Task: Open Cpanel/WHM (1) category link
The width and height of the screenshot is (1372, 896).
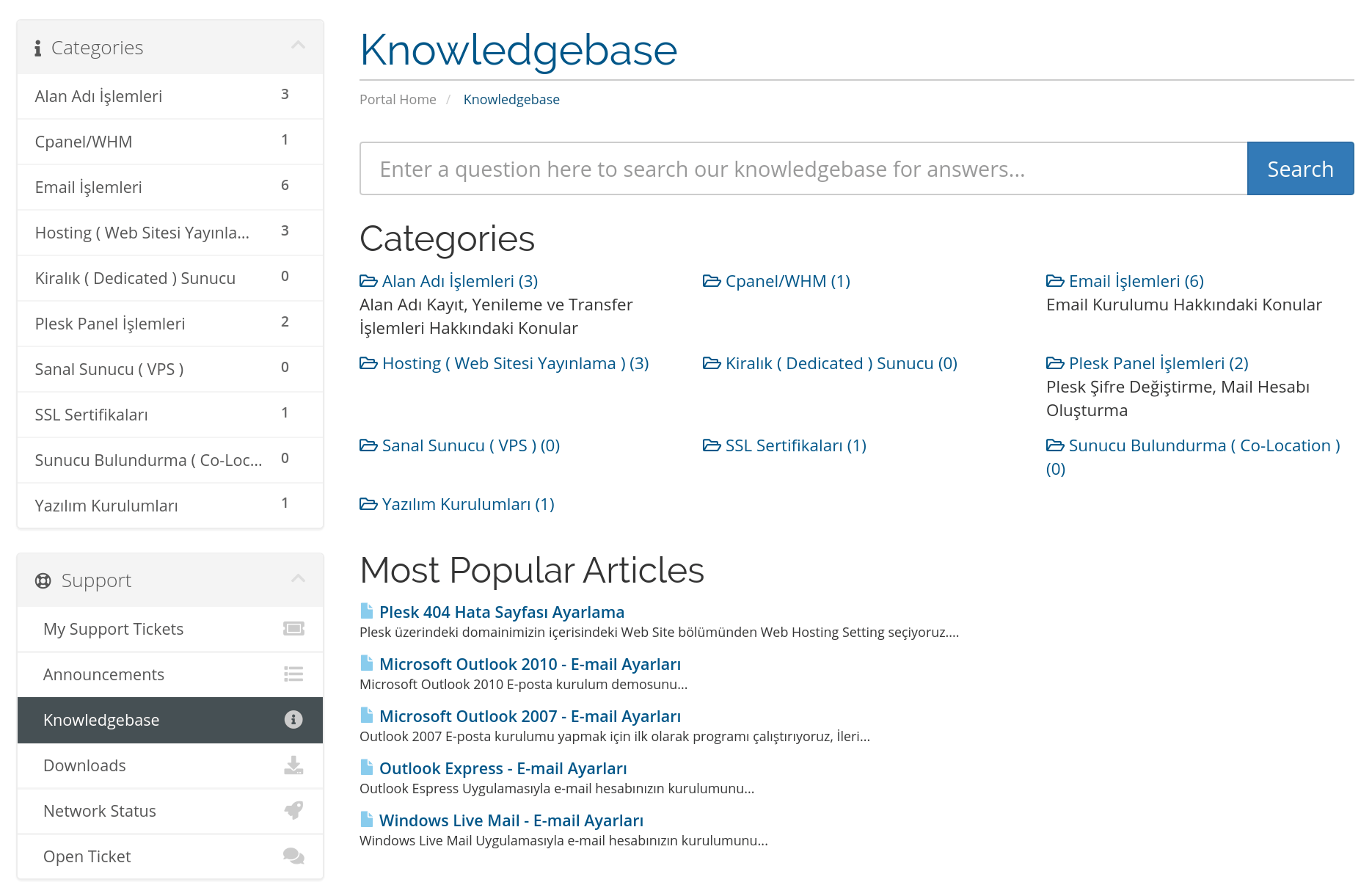Action: [788, 281]
